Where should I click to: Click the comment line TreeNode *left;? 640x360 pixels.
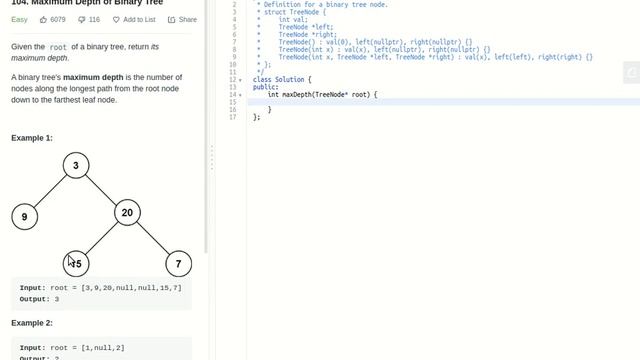(306, 27)
